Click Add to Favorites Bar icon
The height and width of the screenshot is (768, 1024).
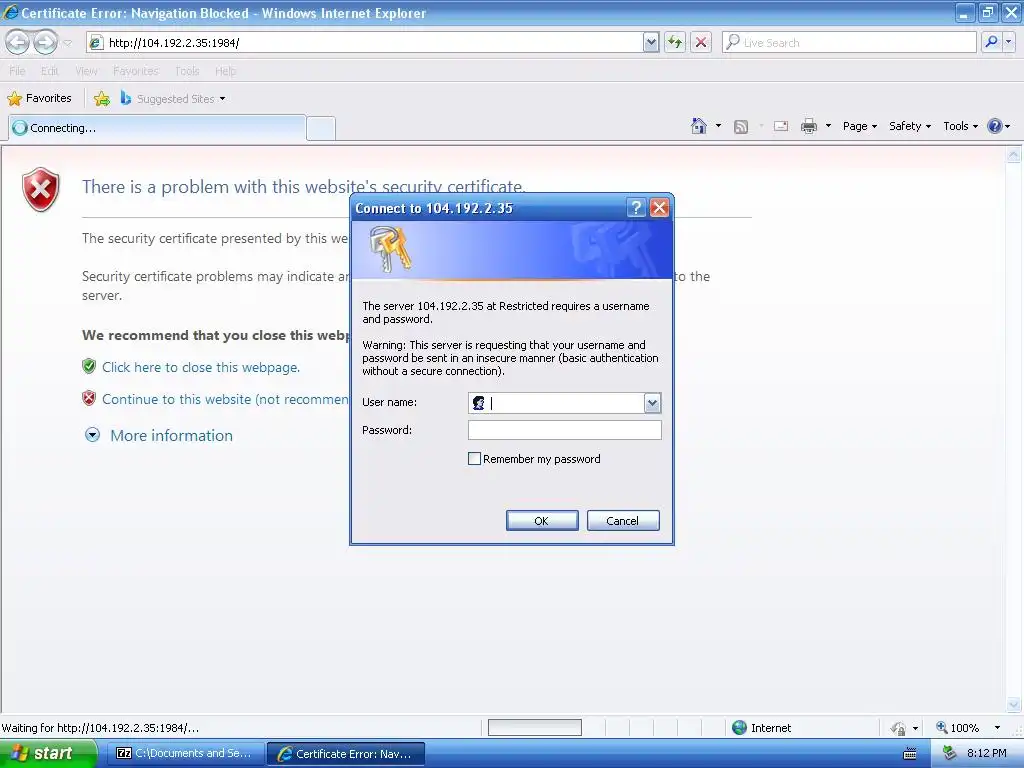102,99
